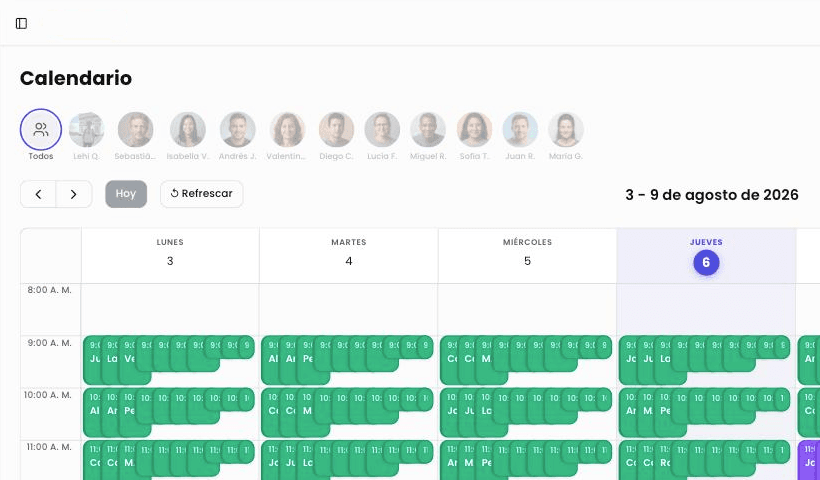Open Monday 10:00 appointment starting 'Pe'

pos(128,412)
